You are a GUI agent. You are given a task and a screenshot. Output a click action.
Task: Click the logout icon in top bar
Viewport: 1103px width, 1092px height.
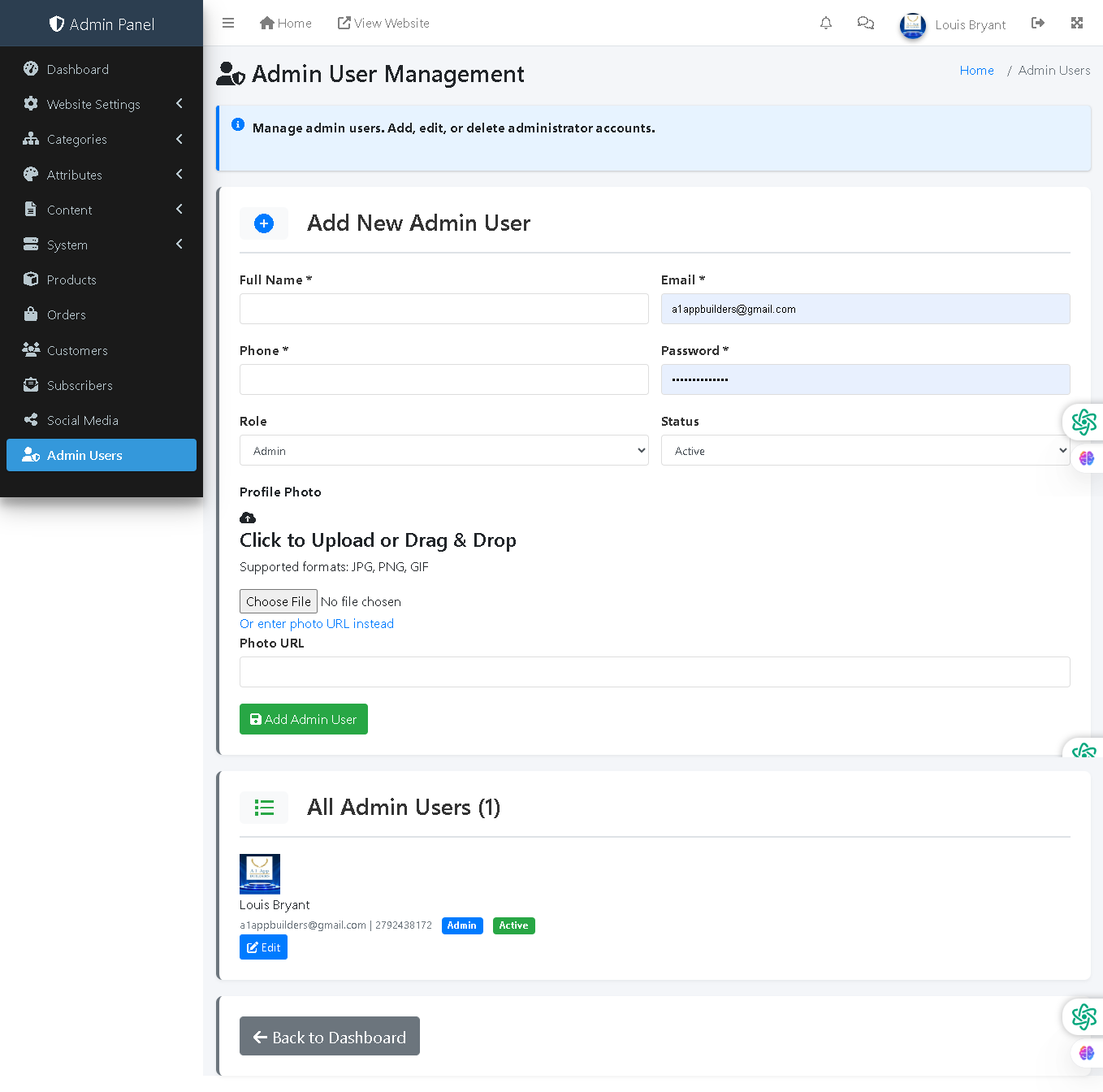[x=1038, y=24]
